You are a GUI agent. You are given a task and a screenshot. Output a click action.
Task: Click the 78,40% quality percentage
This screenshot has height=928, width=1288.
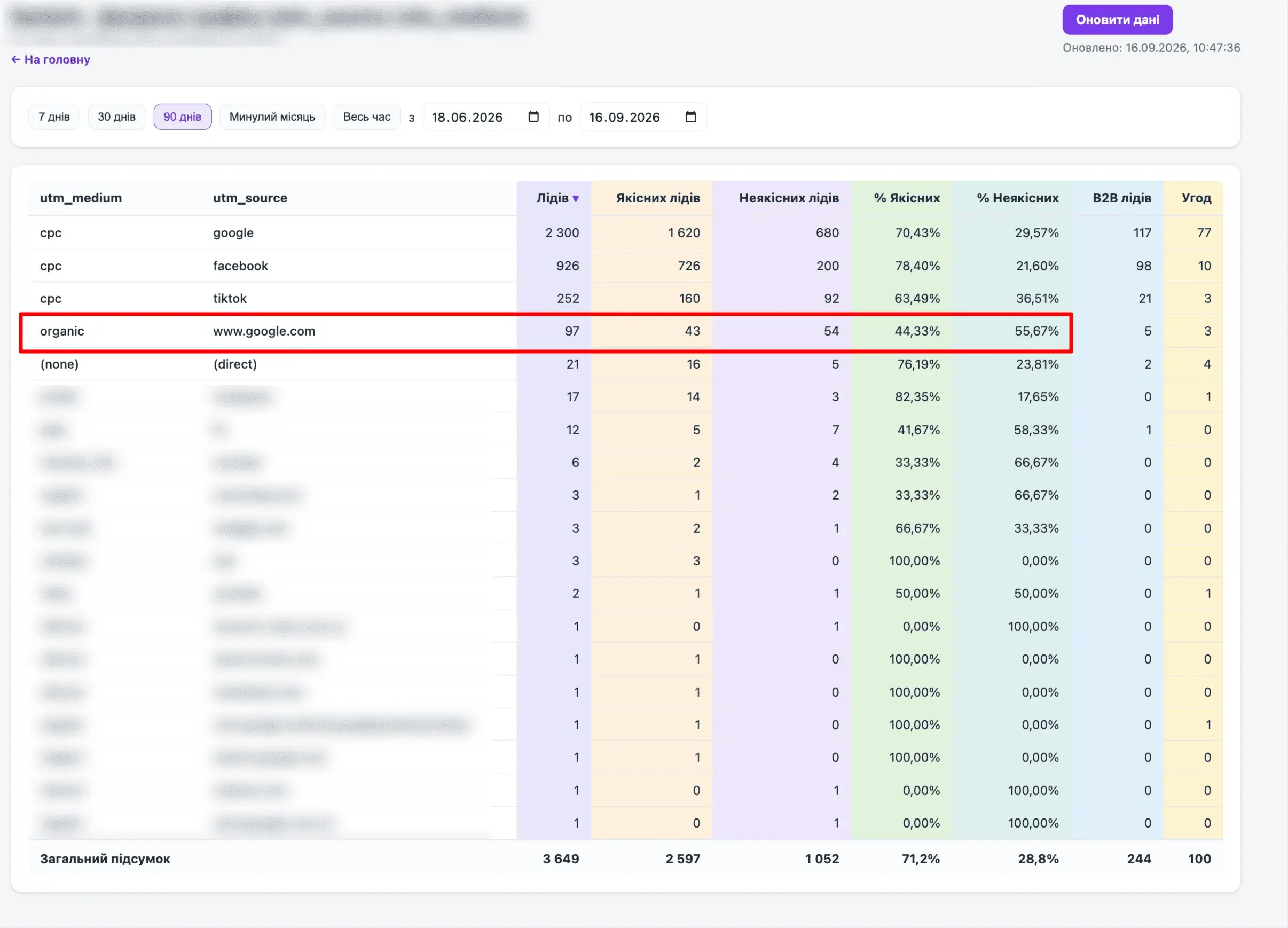click(x=917, y=266)
